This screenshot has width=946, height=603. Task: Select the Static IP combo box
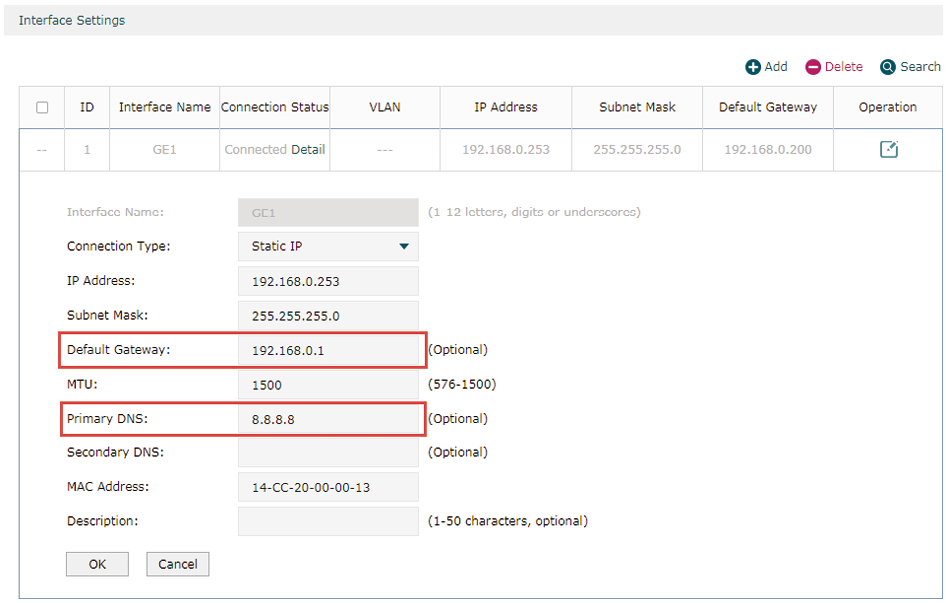(x=328, y=246)
